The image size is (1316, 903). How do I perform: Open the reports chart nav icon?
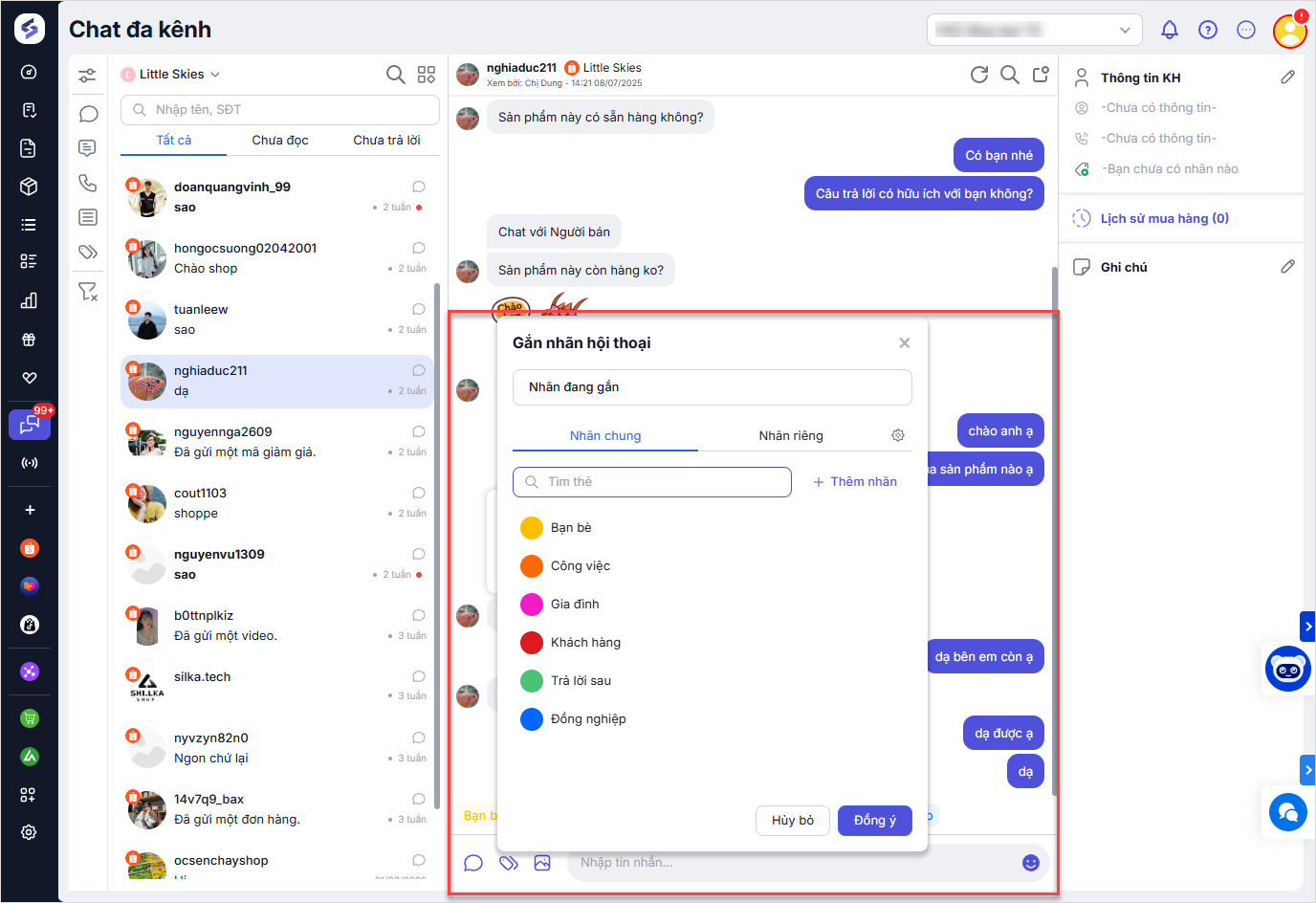[29, 300]
